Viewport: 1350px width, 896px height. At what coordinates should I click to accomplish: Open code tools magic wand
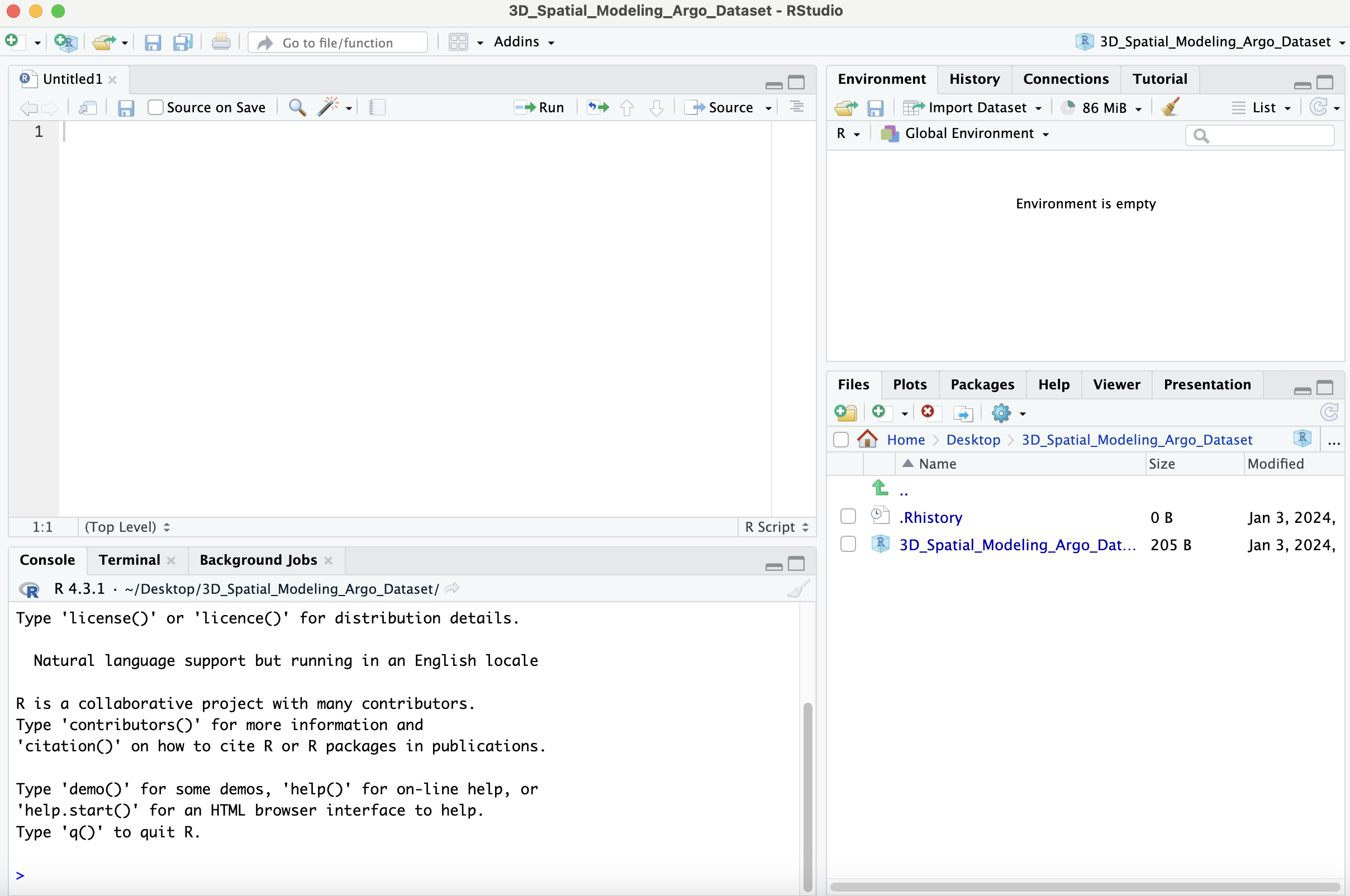tap(329, 107)
